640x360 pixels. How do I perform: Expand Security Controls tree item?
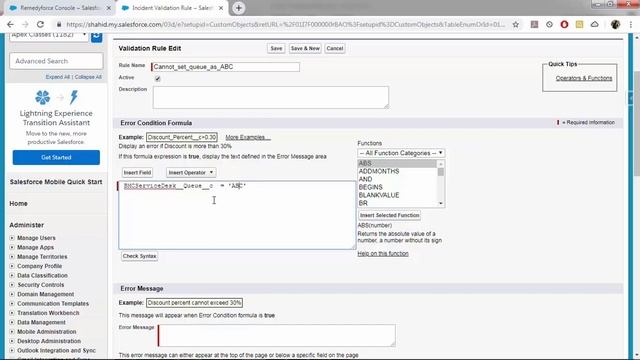(x=12, y=285)
